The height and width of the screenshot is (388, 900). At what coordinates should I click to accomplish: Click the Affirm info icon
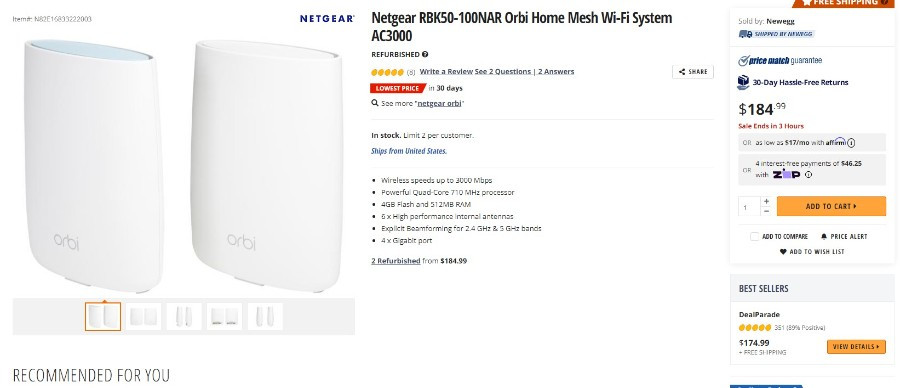(851, 143)
